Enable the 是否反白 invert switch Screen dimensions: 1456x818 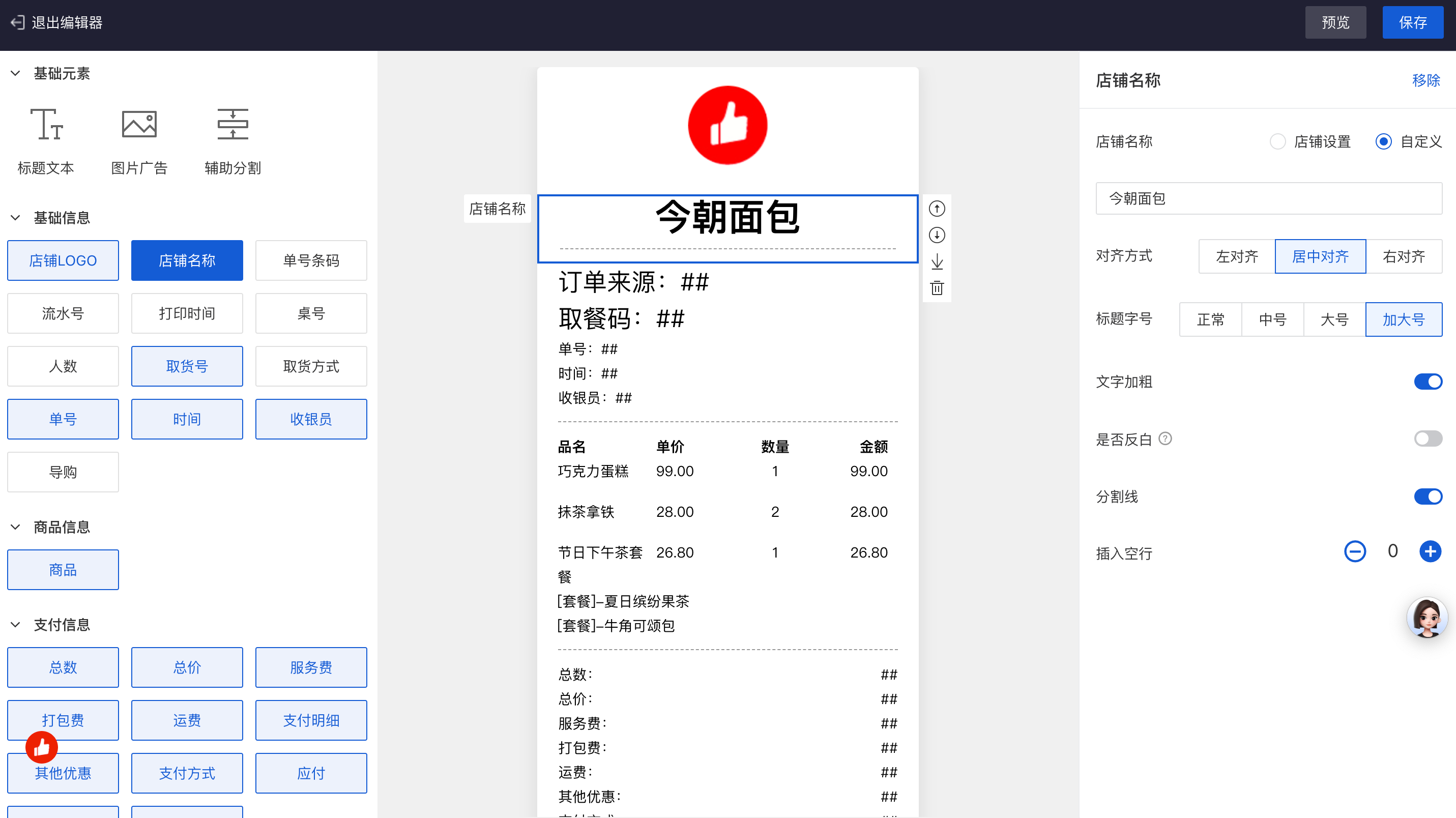click(x=1428, y=439)
